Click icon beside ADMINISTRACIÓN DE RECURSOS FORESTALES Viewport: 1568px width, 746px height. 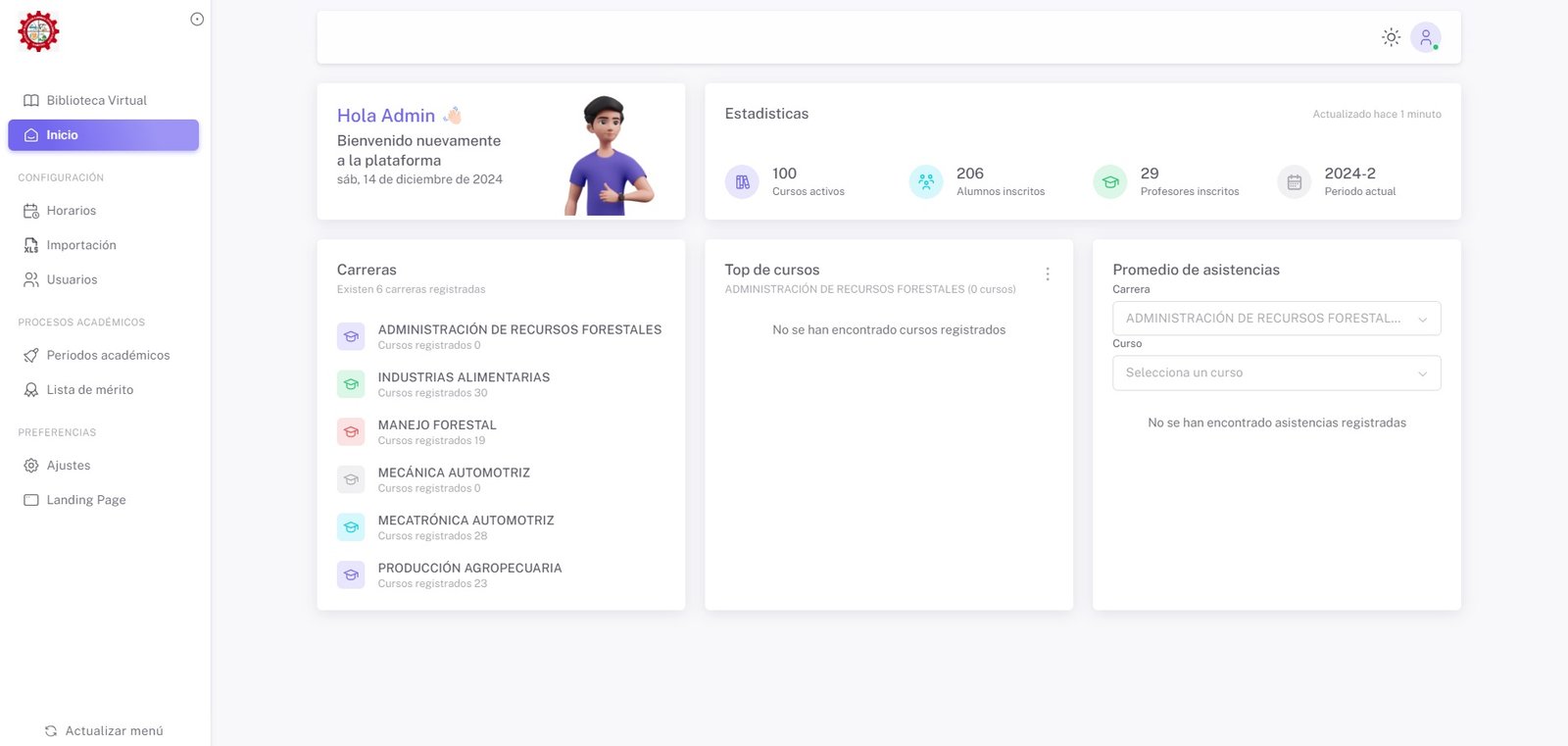[351, 336]
